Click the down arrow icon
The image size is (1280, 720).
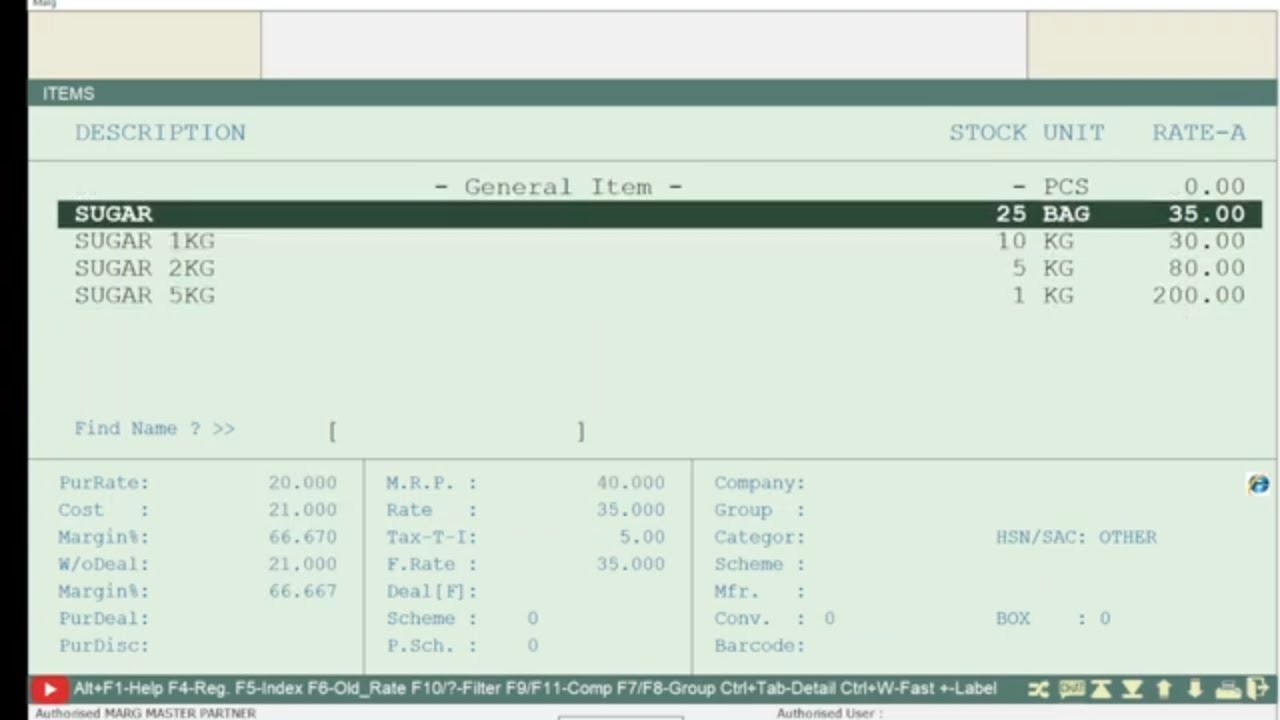tap(1195, 689)
